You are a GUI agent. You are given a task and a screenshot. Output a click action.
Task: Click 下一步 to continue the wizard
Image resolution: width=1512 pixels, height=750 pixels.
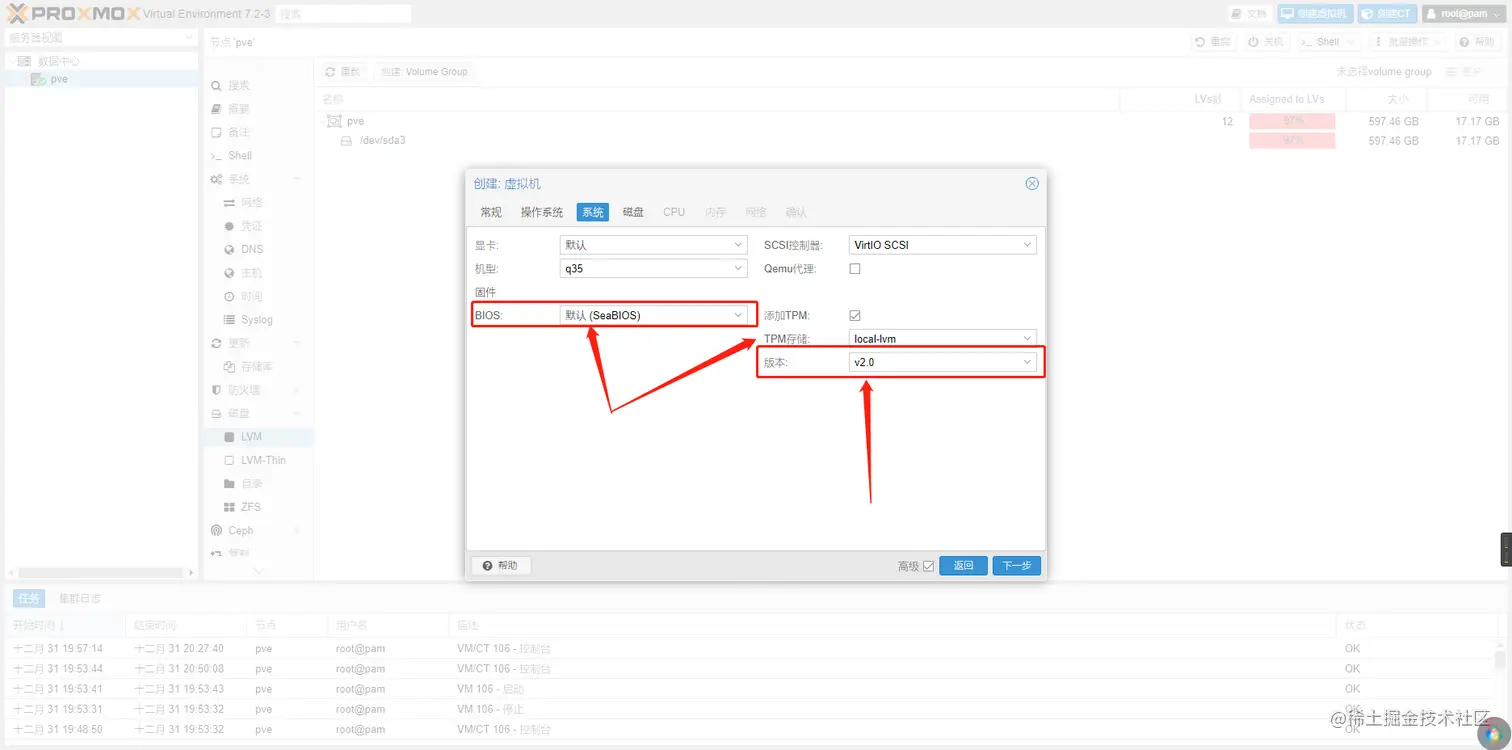1017,566
